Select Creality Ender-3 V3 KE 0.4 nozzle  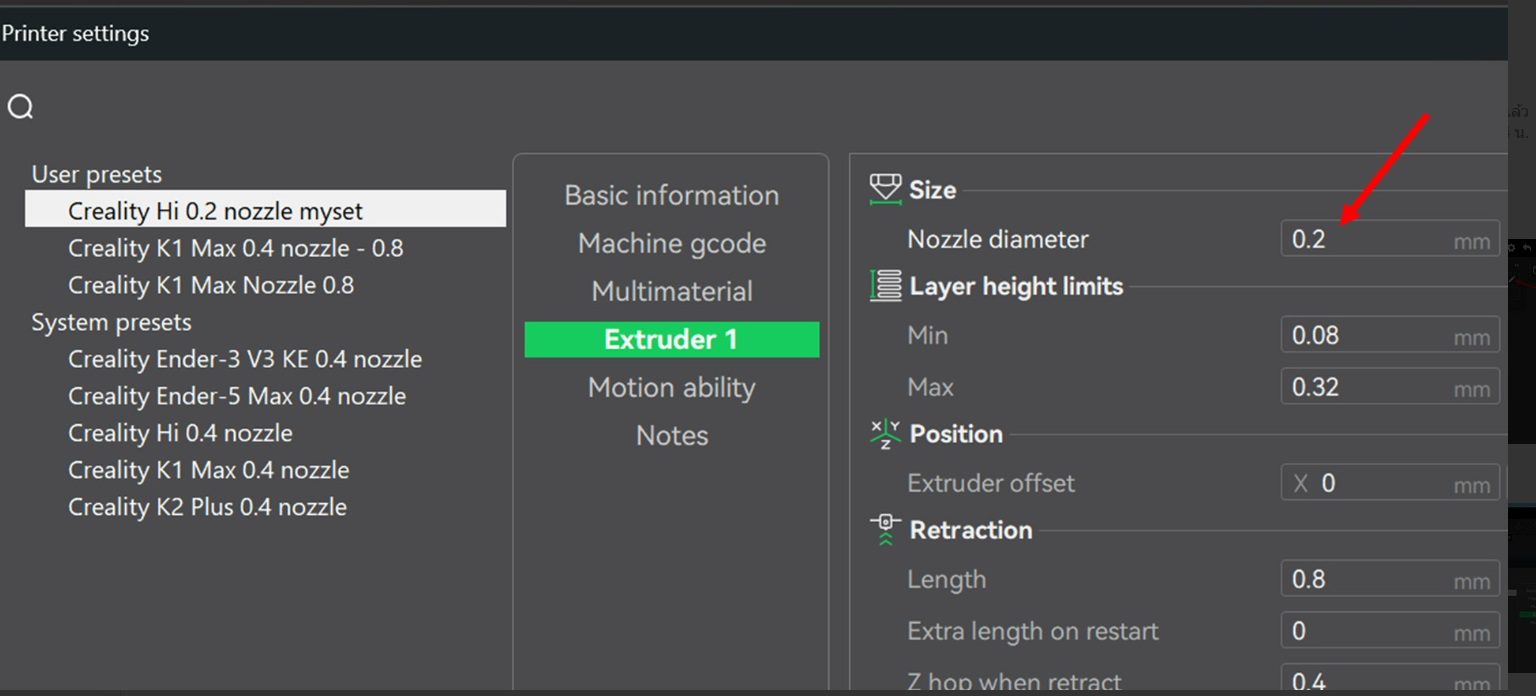244,359
